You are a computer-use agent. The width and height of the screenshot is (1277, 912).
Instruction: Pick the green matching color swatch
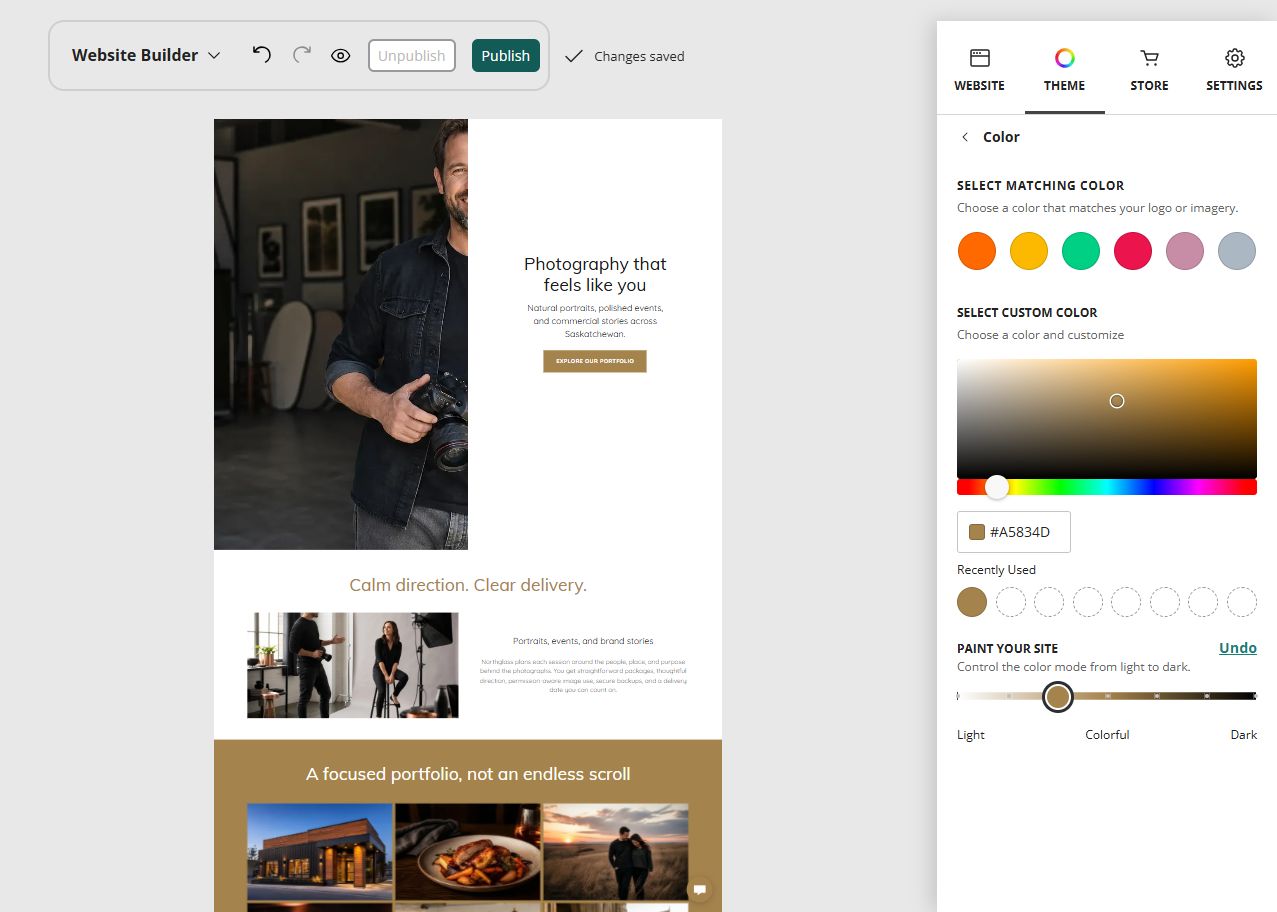point(1081,251)
